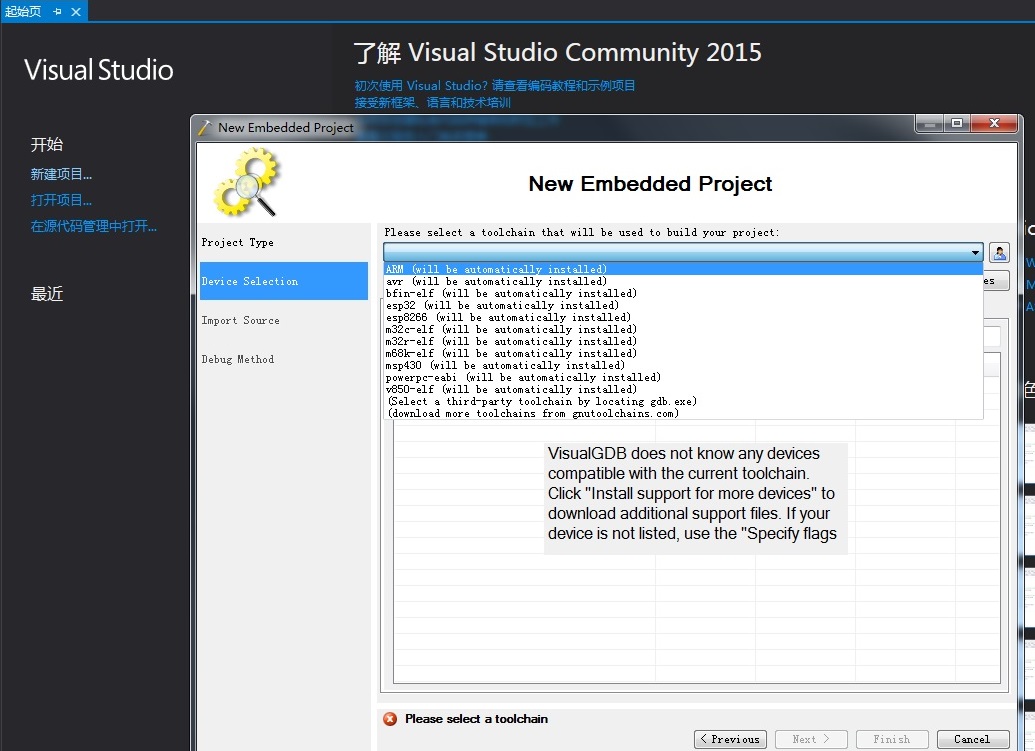The image size is (1035, 751).
Task: Close the New Embedded Project dialog
Action: pos(994,123)
